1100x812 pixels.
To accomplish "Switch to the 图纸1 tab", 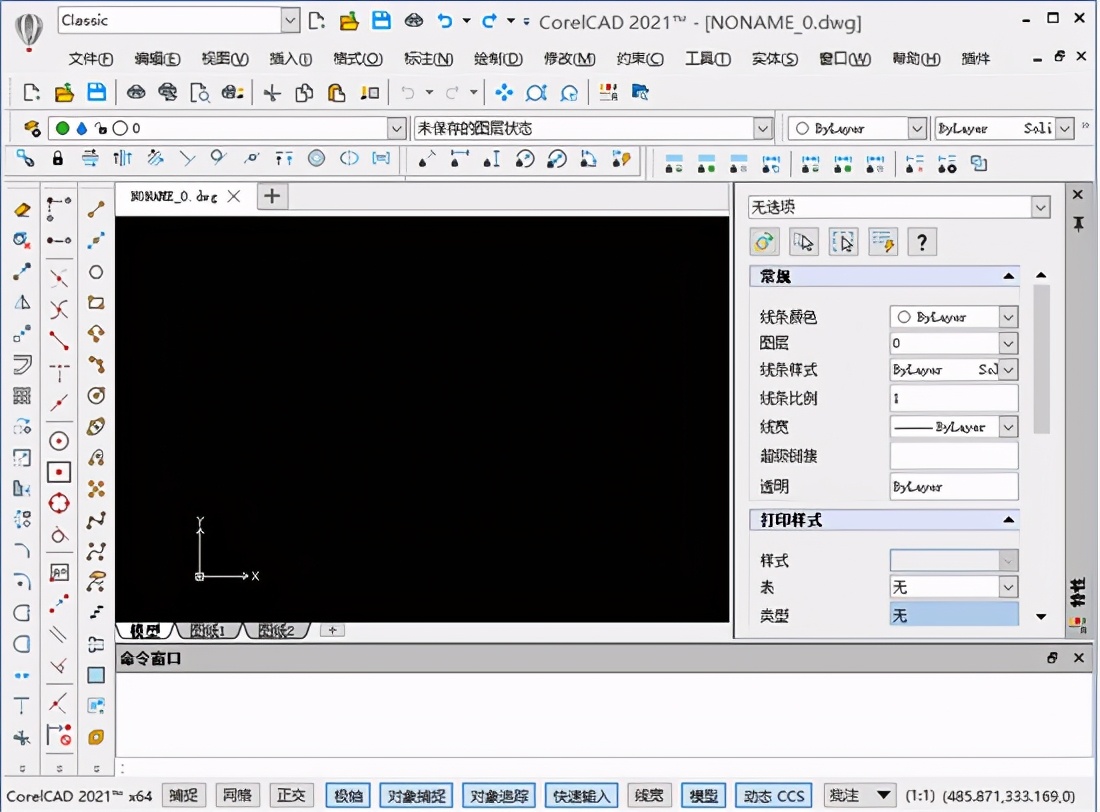I will click(x=206, y=630).
